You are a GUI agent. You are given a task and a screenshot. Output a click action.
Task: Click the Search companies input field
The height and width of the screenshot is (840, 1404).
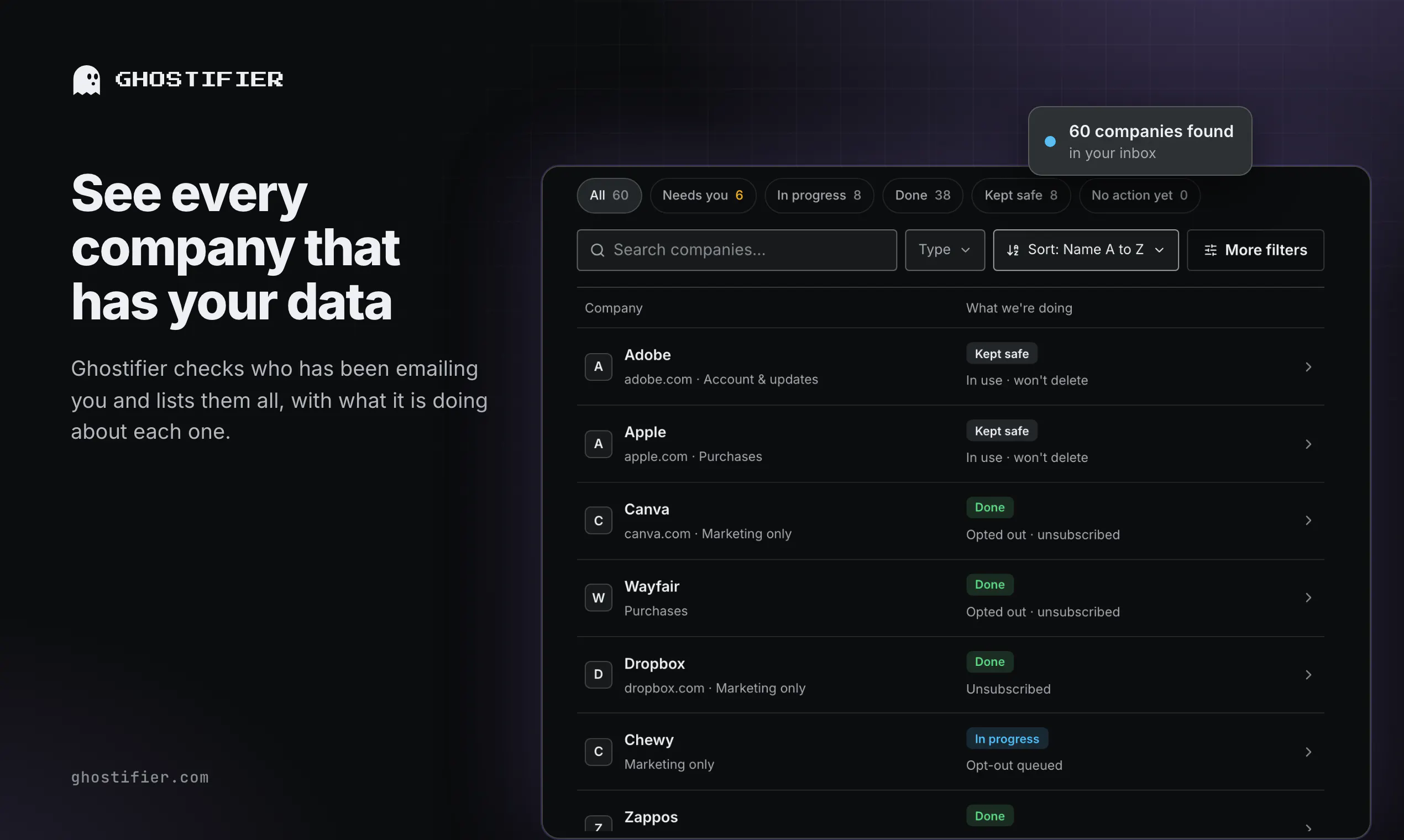point(736,250)
